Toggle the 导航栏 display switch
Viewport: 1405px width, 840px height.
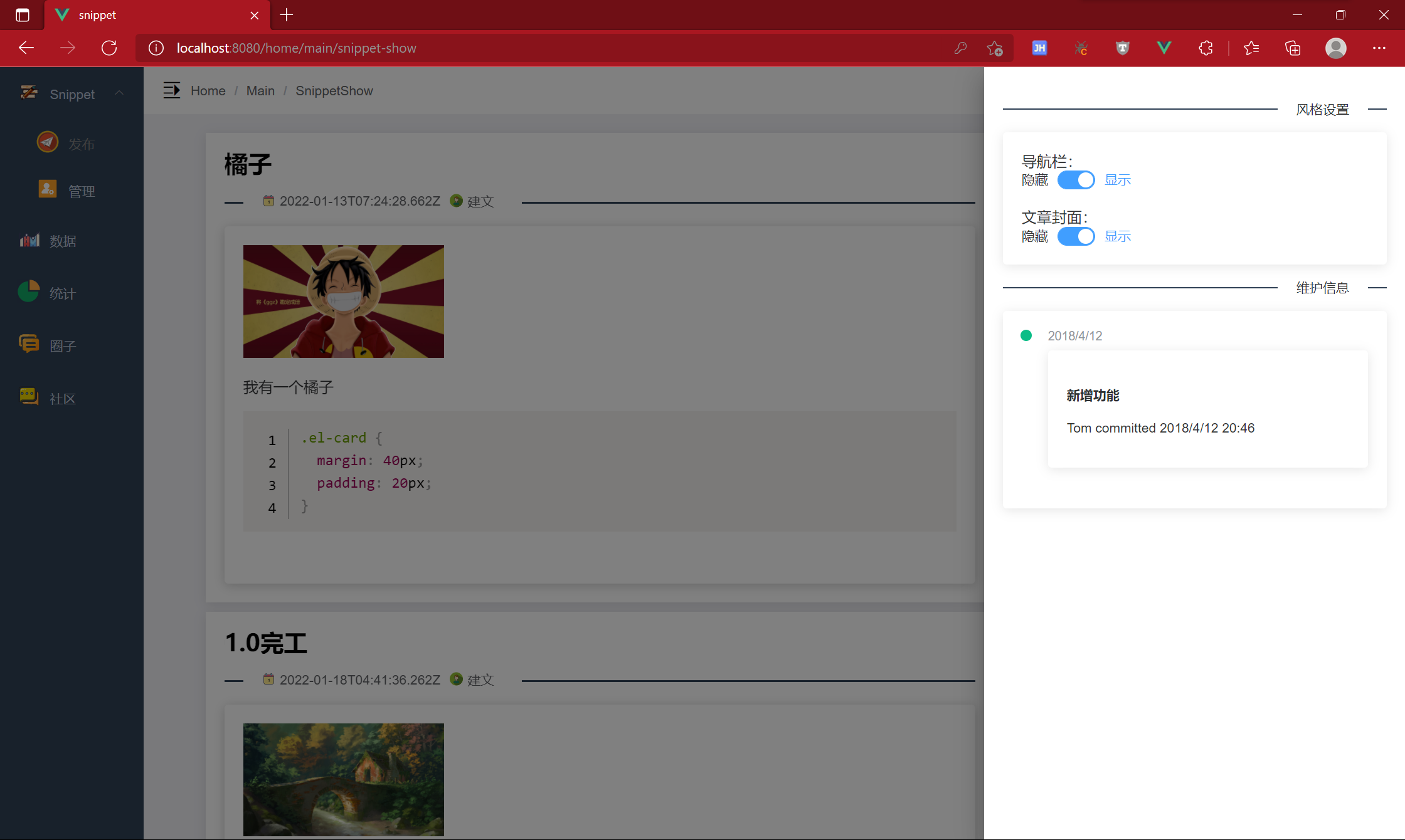pos(1076,180)
